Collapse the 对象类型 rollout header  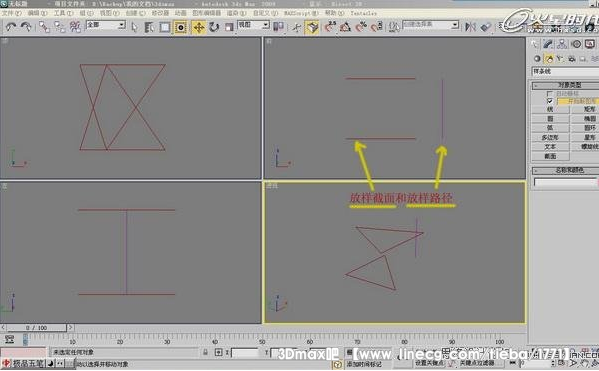565,85
